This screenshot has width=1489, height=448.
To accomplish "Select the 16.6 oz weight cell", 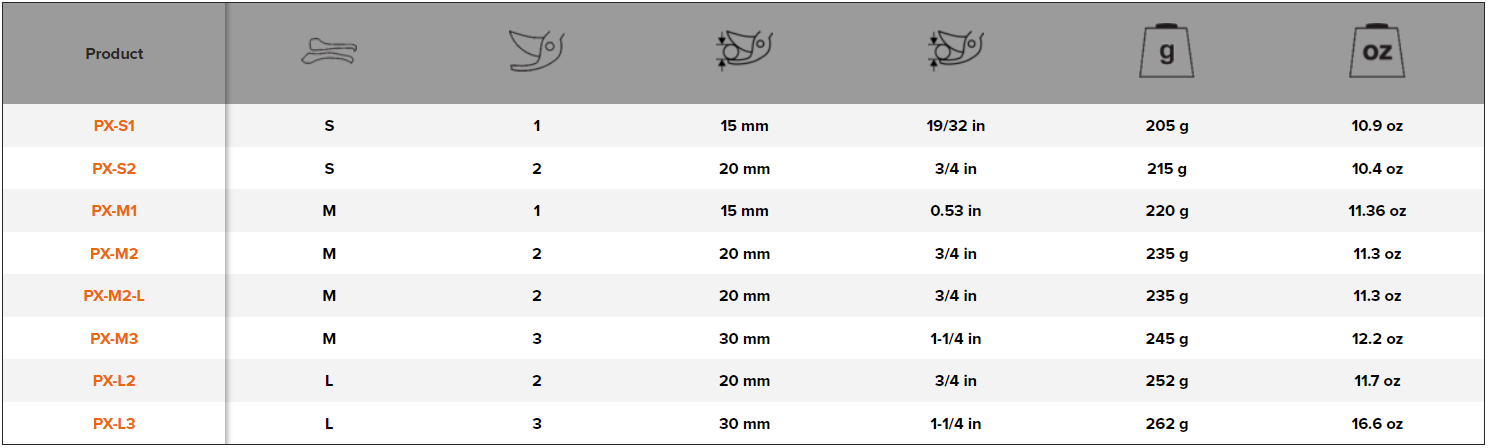I will pyautogui.click(x=1377, y=424).
